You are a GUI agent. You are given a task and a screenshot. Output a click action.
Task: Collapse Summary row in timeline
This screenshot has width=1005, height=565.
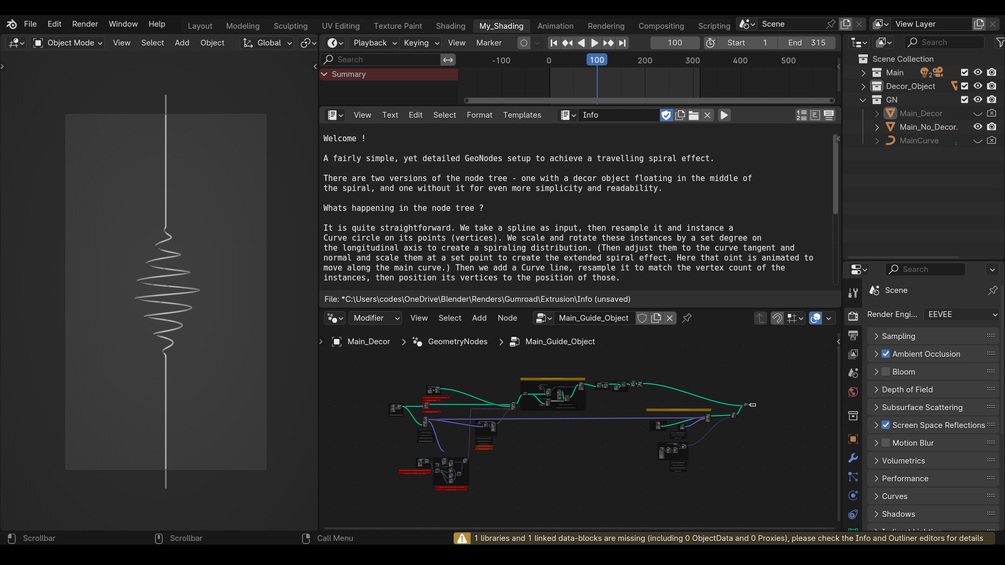click(x=325, y=74)
